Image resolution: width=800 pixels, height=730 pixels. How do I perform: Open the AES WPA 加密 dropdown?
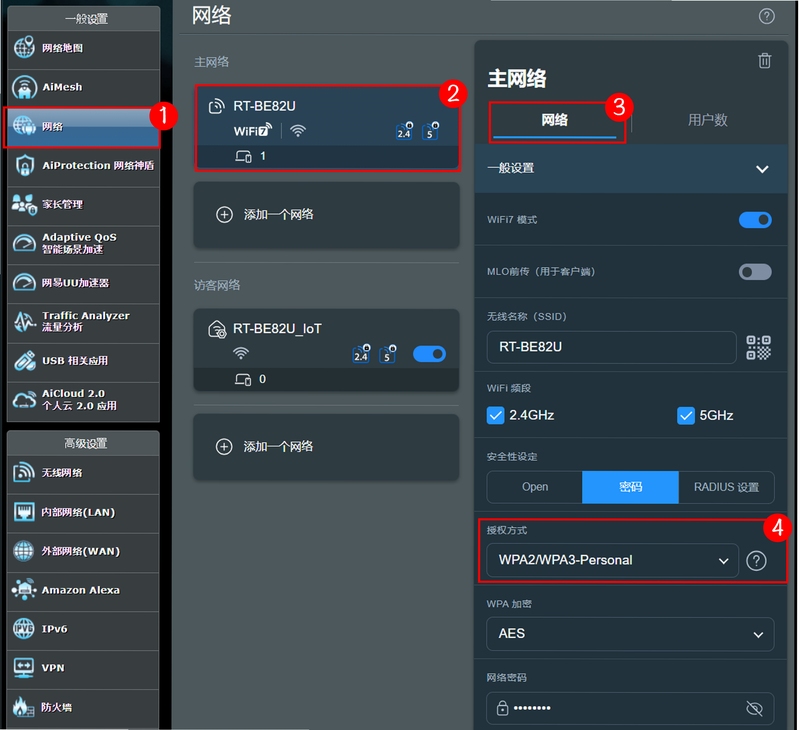click(x=630, y=634)
